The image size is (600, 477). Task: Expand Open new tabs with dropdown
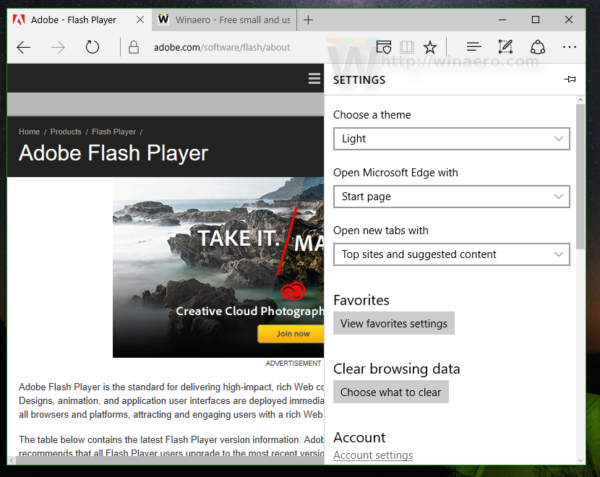coord(451,254)
